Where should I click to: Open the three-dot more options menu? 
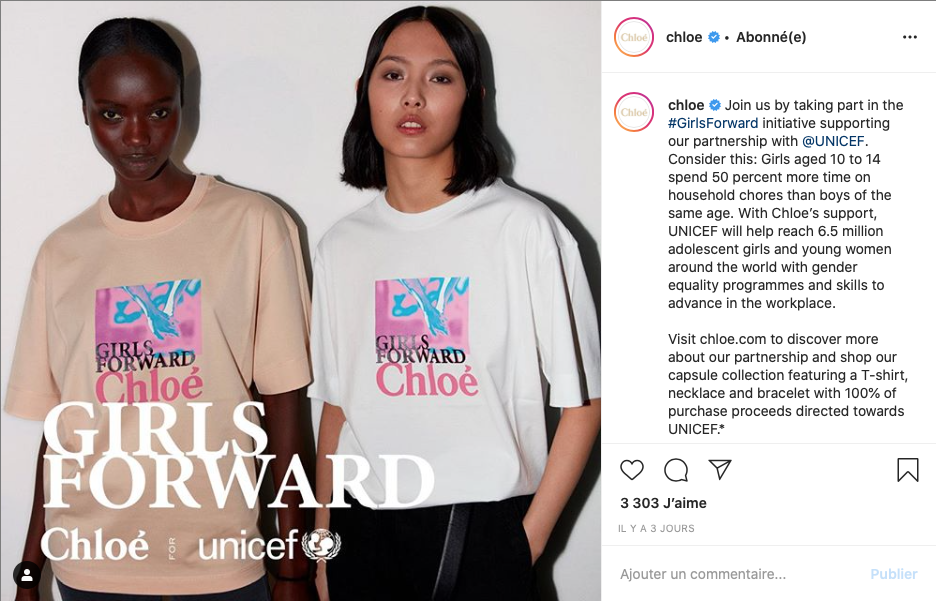pos(910,37)
